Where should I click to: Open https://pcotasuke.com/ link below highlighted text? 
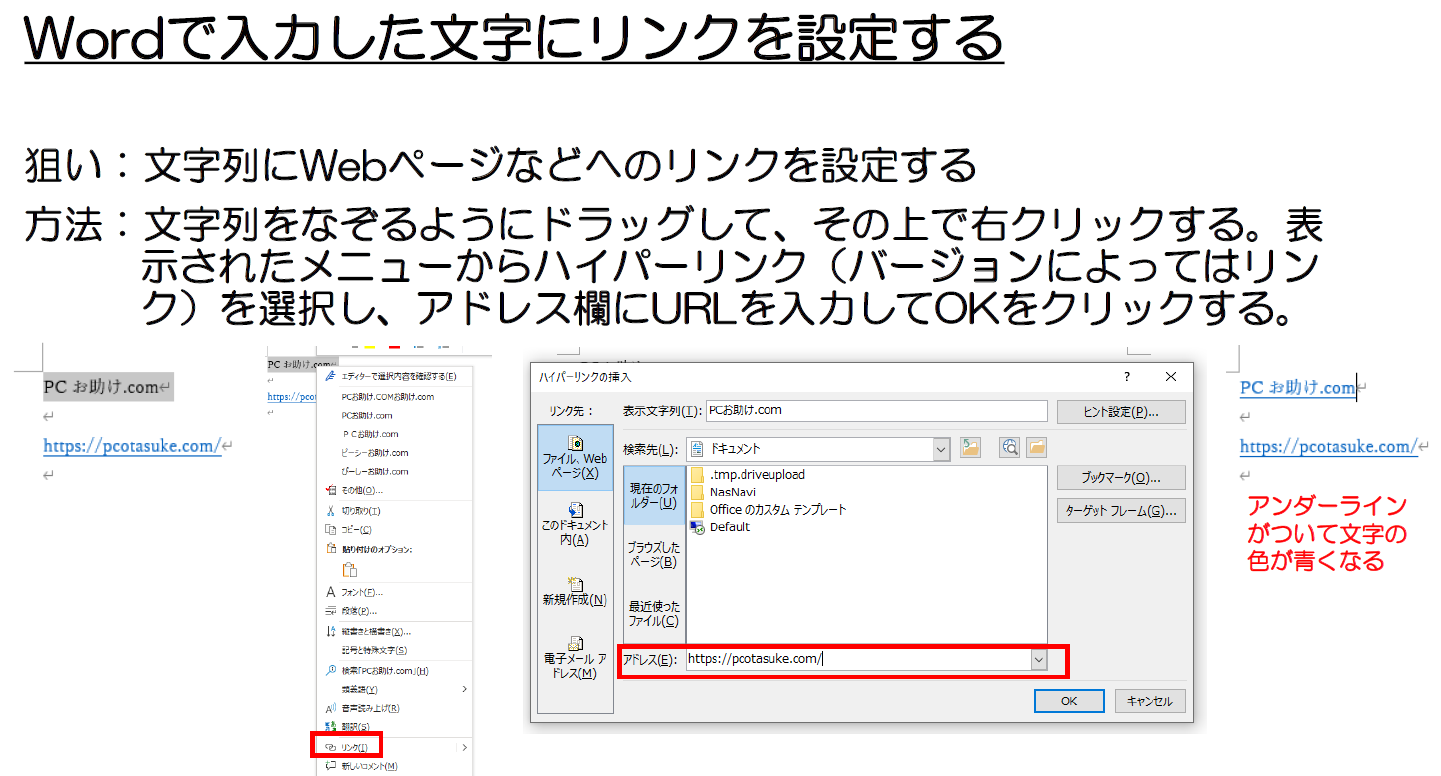click(x=132, y=446)
